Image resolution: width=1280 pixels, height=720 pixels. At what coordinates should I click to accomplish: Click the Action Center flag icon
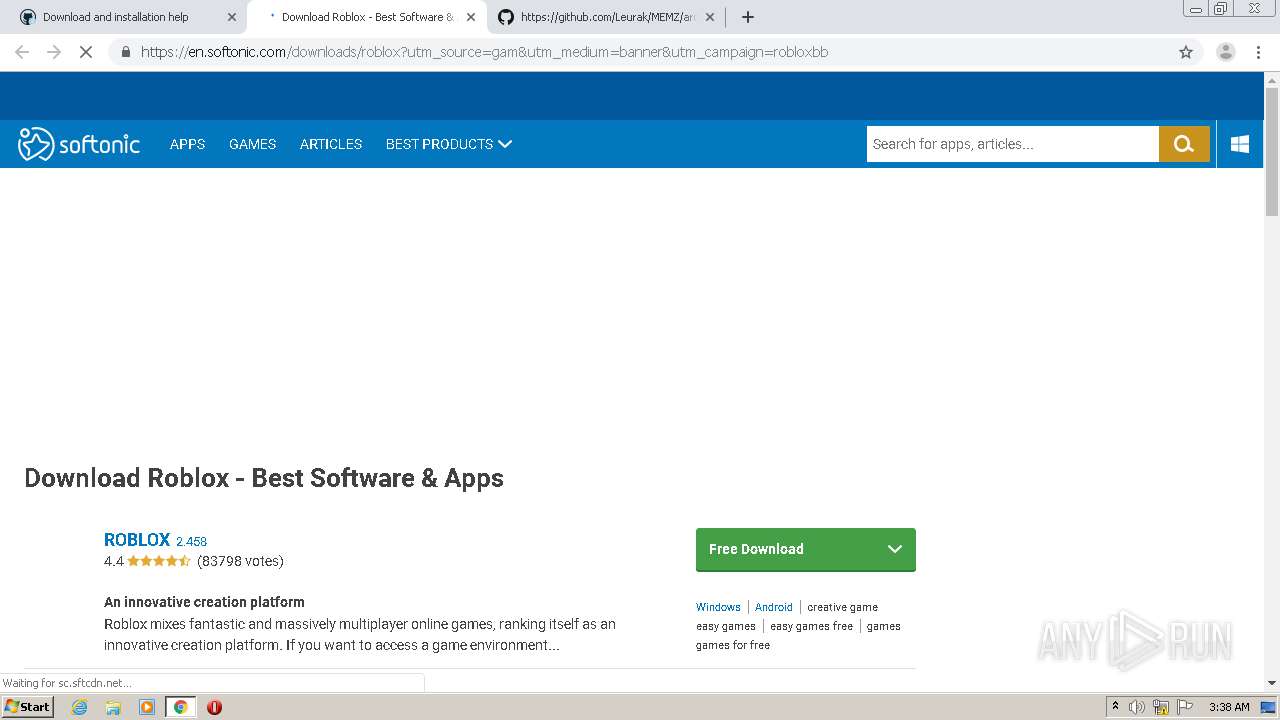click(x=1184, y=707)
